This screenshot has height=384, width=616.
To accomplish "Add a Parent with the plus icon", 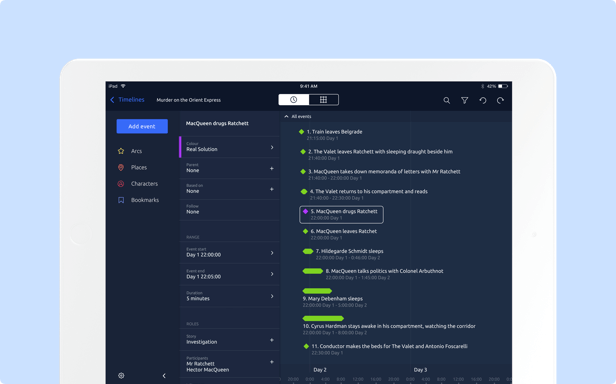I will 272,168.
